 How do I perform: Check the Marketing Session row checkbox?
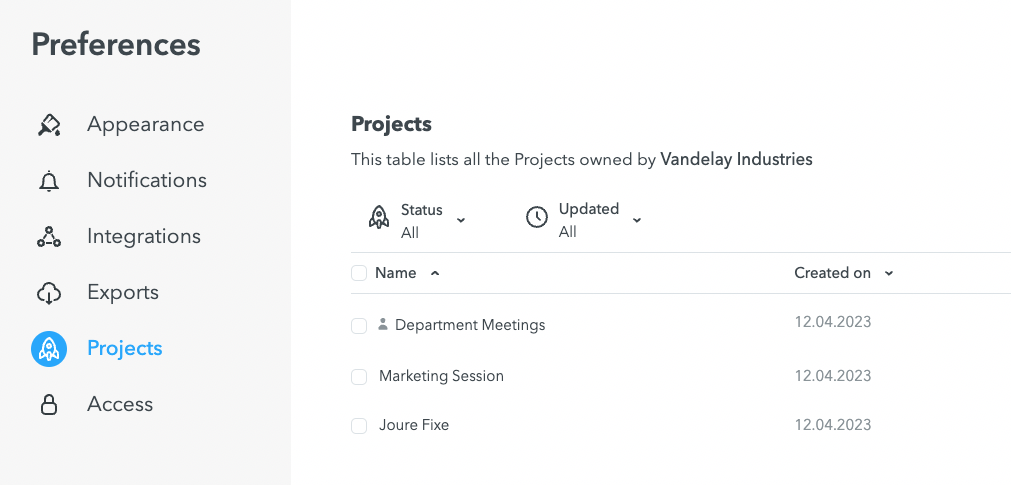(x=359, y=377)
